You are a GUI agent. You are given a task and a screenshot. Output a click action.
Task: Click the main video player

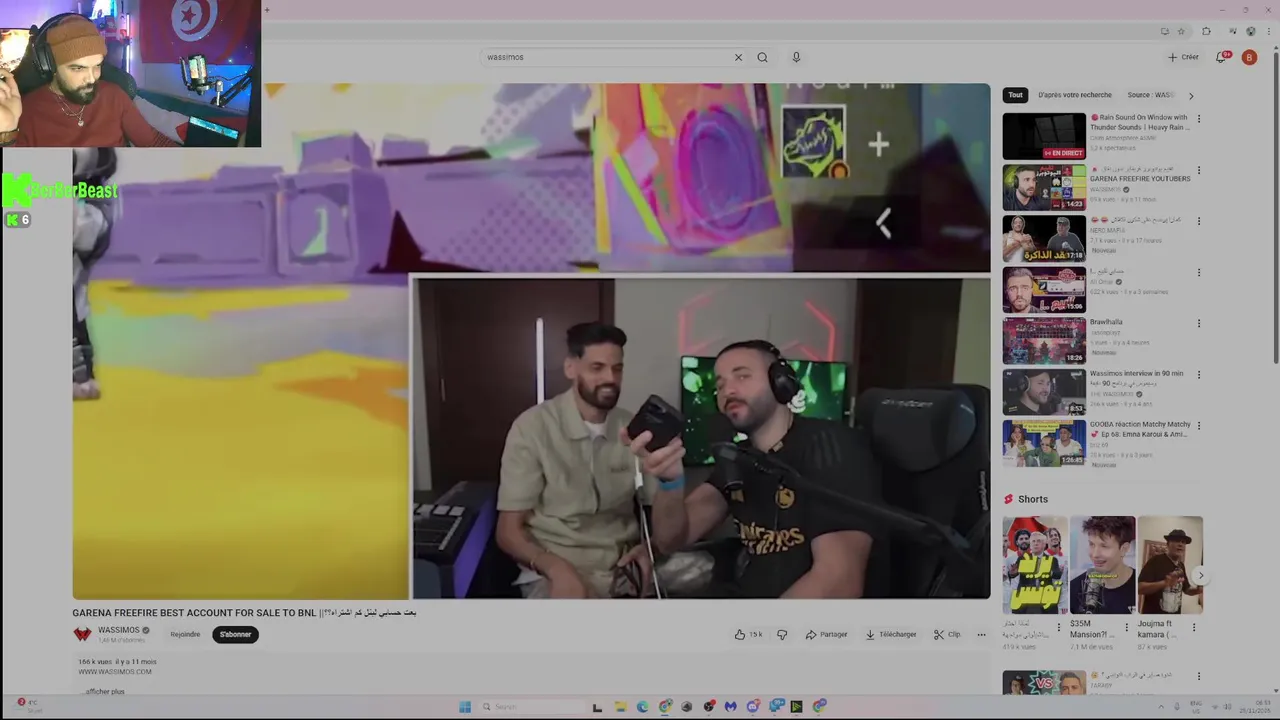pyautogui.click(x=531, y=341)
